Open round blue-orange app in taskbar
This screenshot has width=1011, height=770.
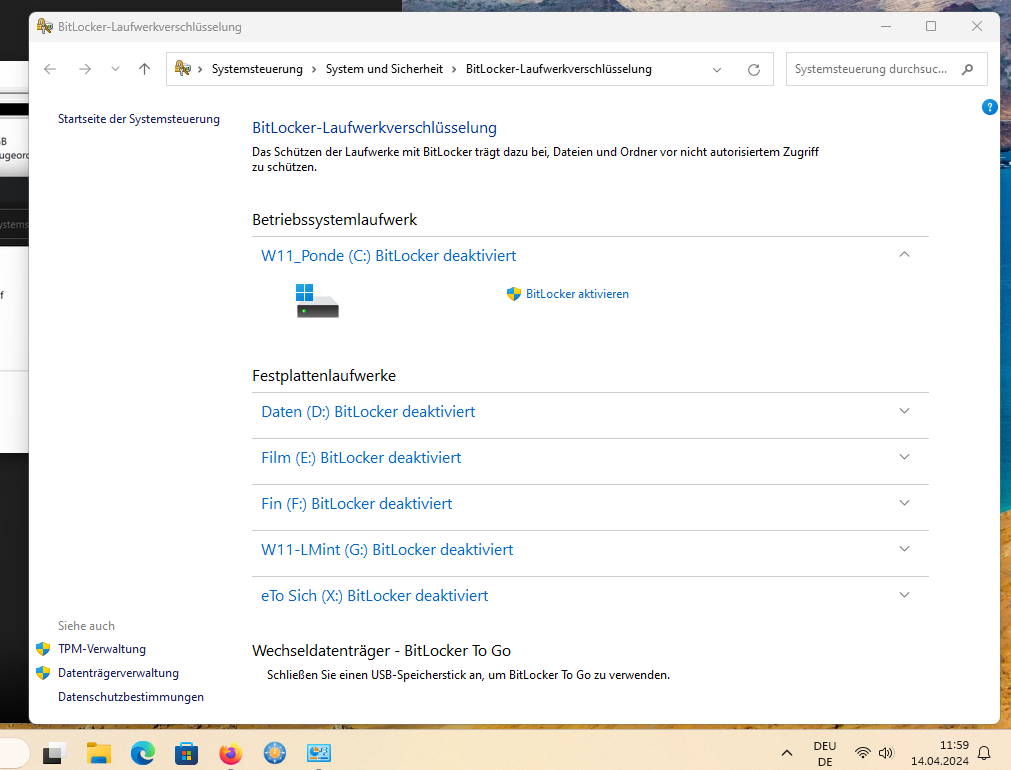pyautogui.click(x=275, y=753)
